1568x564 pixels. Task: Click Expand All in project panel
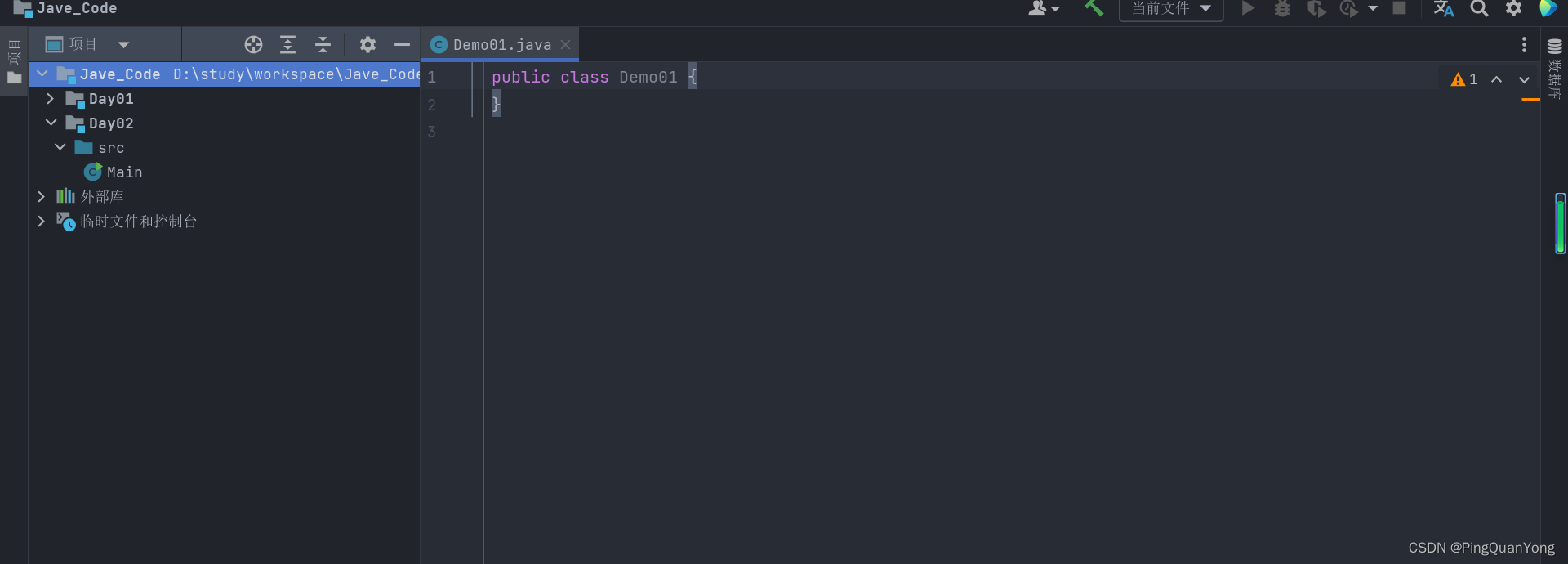coord(288,44)
